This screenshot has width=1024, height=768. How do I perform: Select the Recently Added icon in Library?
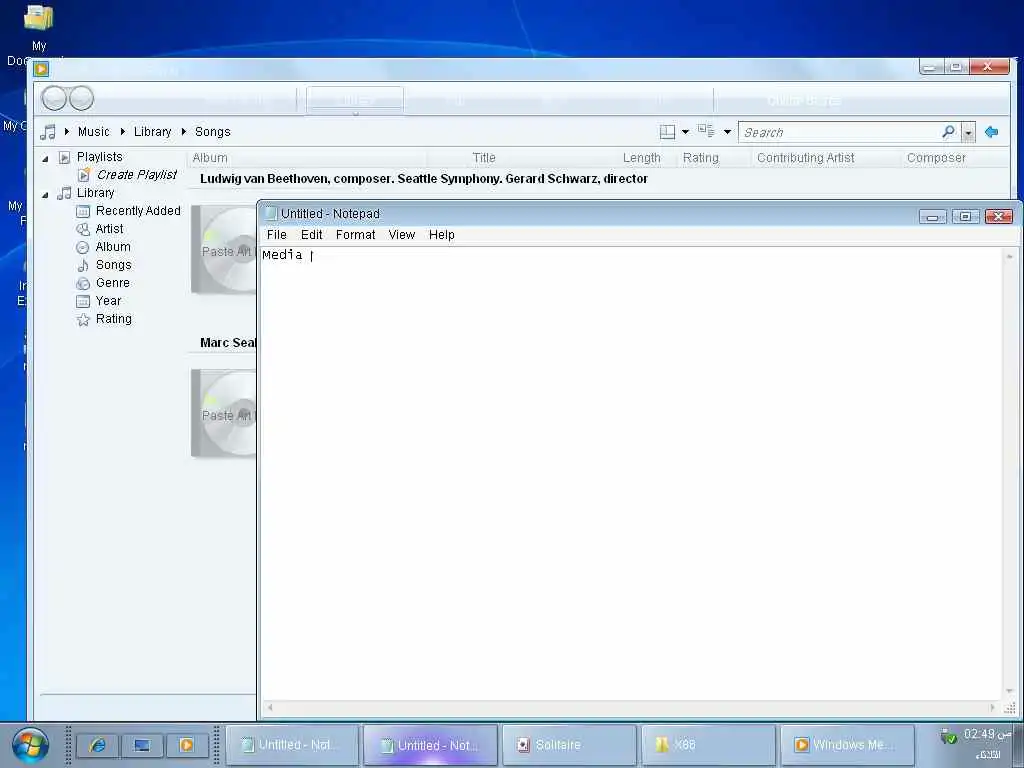tap(83, 211)
